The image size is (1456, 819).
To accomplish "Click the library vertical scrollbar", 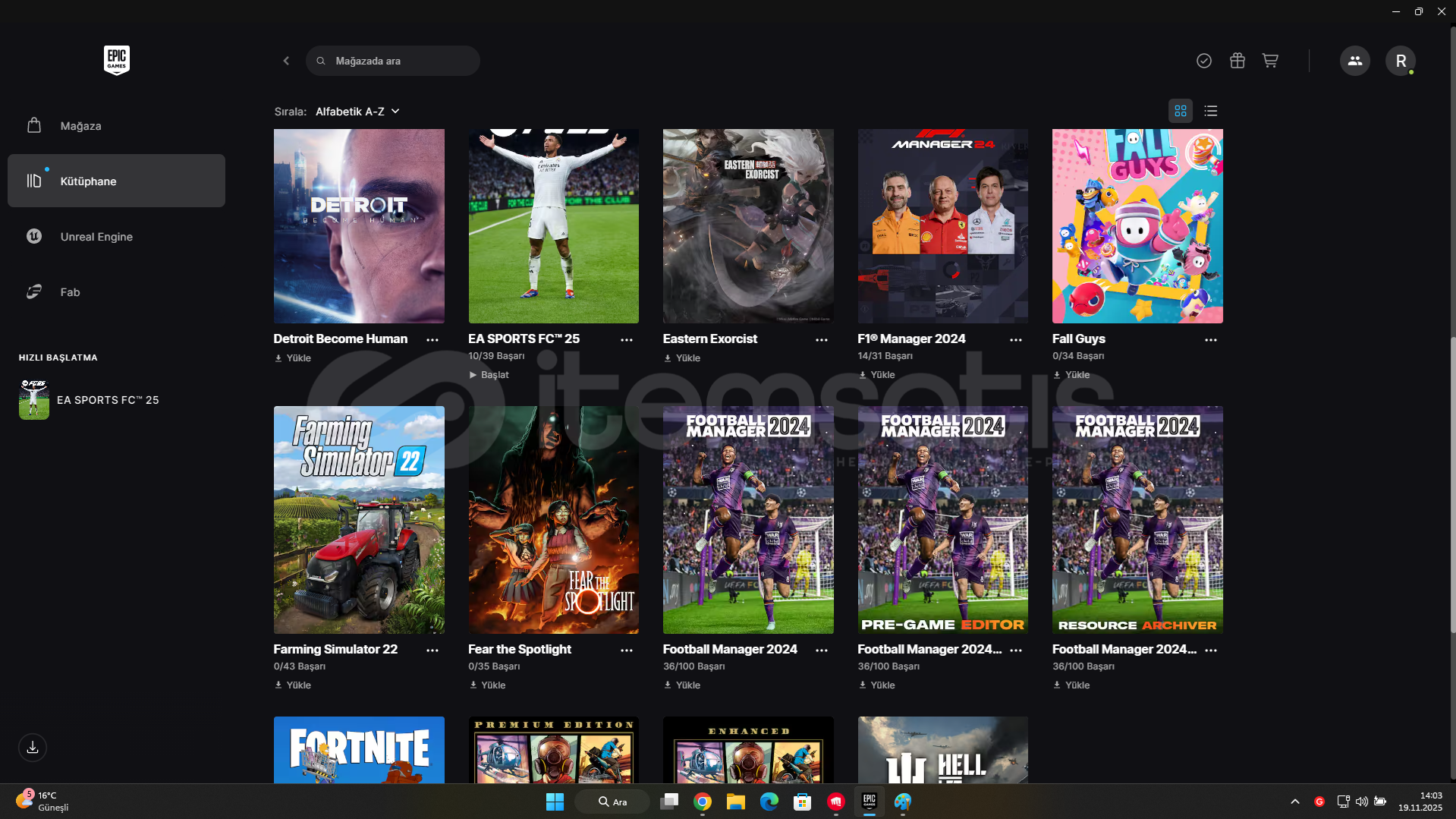I will point(1452,486).
